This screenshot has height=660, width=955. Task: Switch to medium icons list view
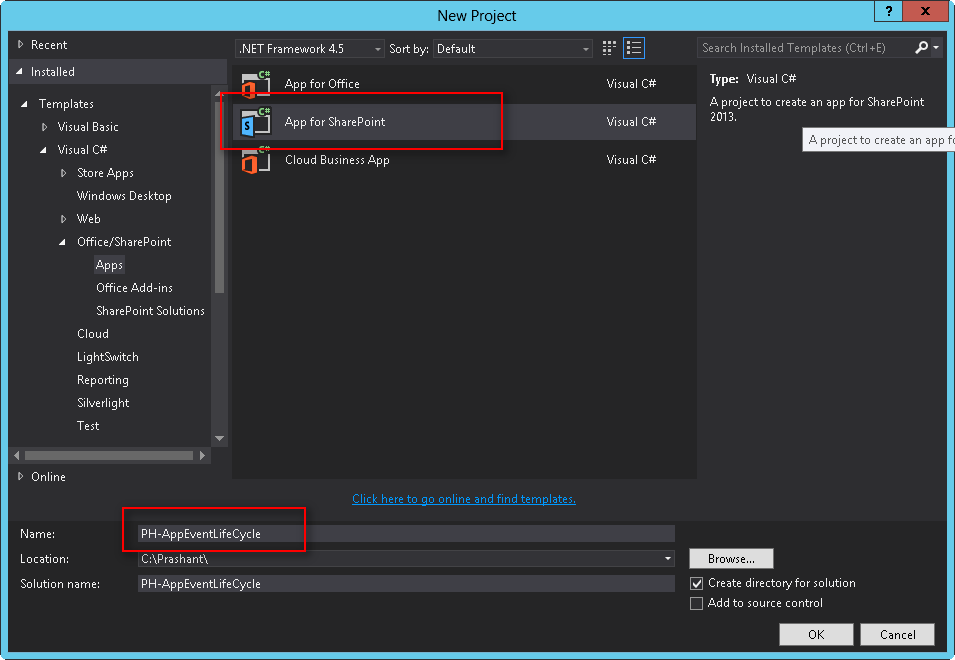pos(634,48)
